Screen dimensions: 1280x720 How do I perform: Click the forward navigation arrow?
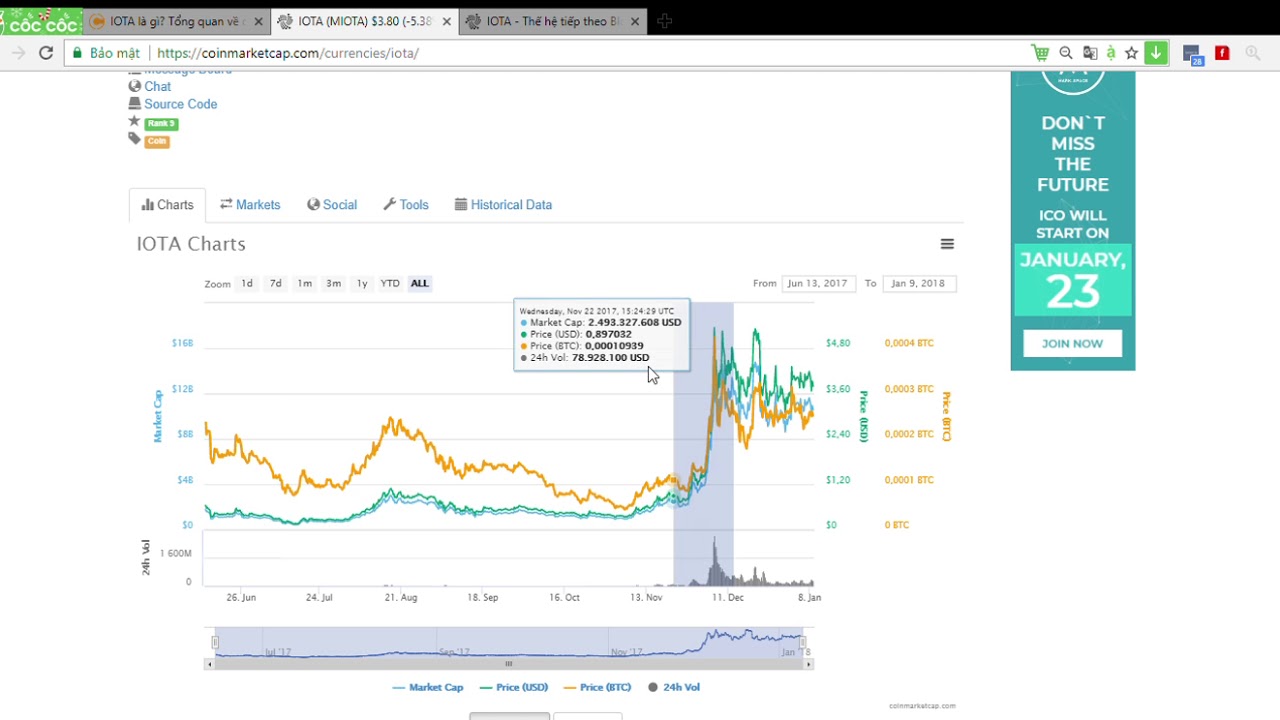(x=18, y=53)
